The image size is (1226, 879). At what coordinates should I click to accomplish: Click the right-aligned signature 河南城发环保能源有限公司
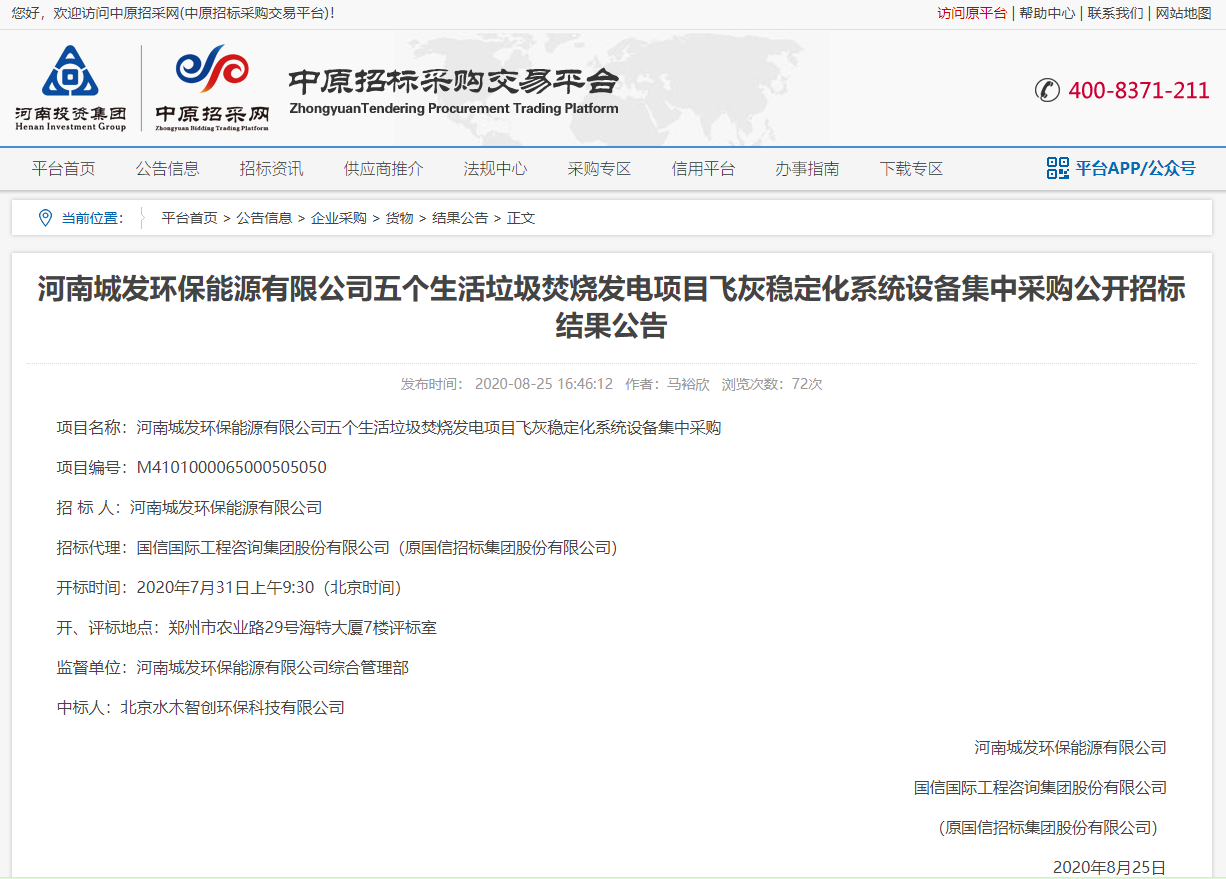[x=1070, y=748]
